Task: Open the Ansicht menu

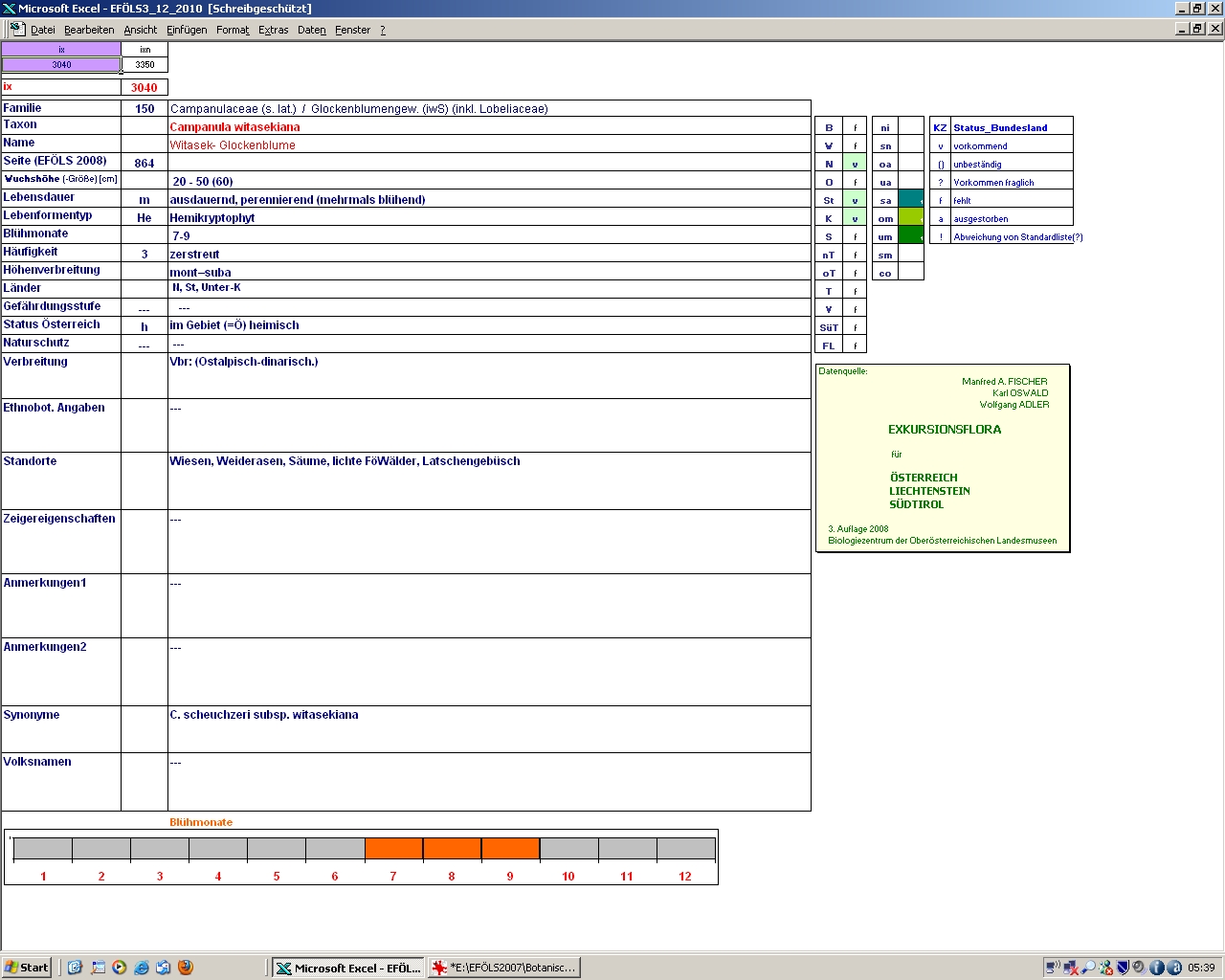Action: (141, 30)
